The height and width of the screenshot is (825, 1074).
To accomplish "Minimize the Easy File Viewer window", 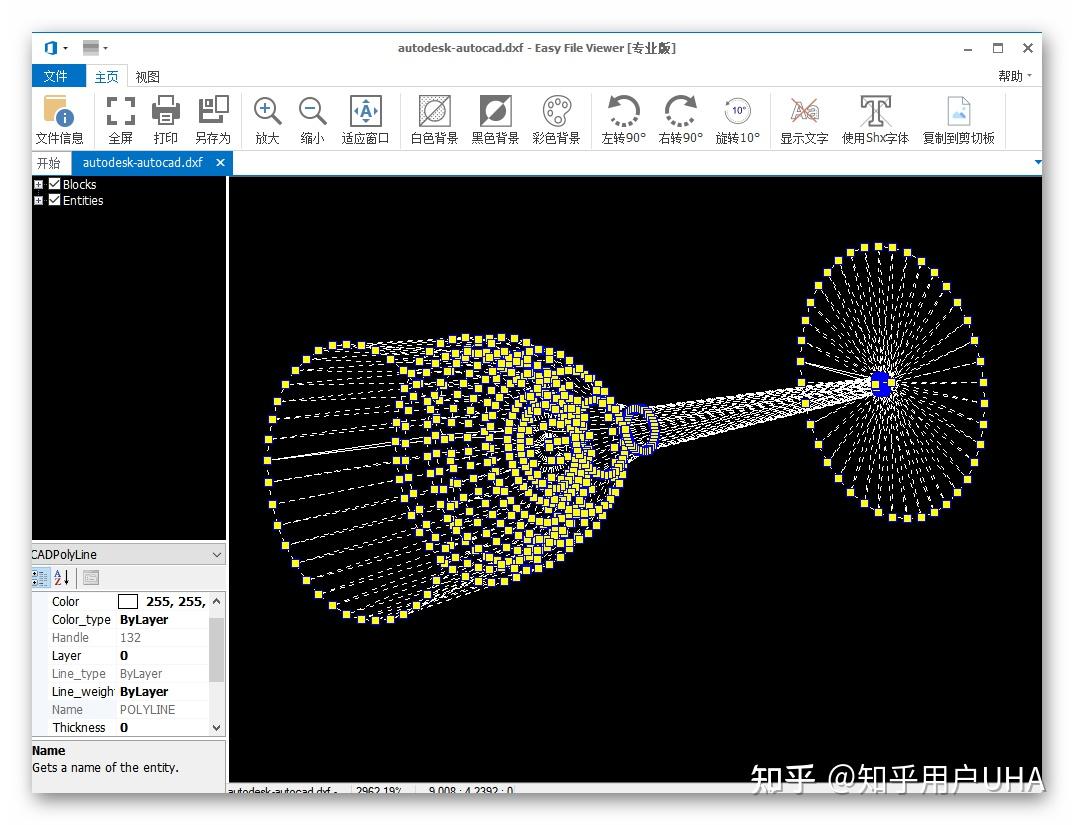I will tap(968, 49).
